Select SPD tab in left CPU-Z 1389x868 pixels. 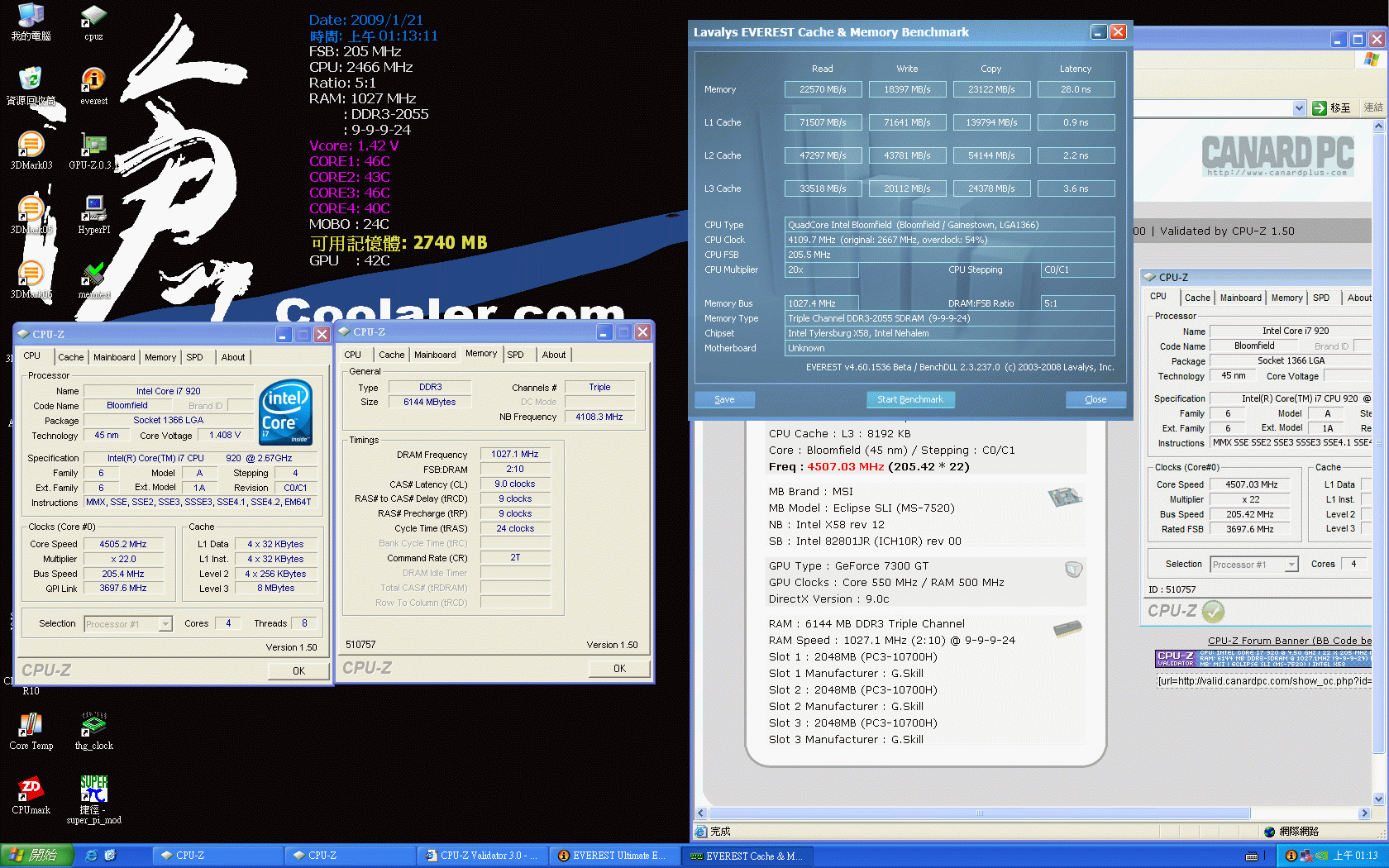tap(194, 357)
